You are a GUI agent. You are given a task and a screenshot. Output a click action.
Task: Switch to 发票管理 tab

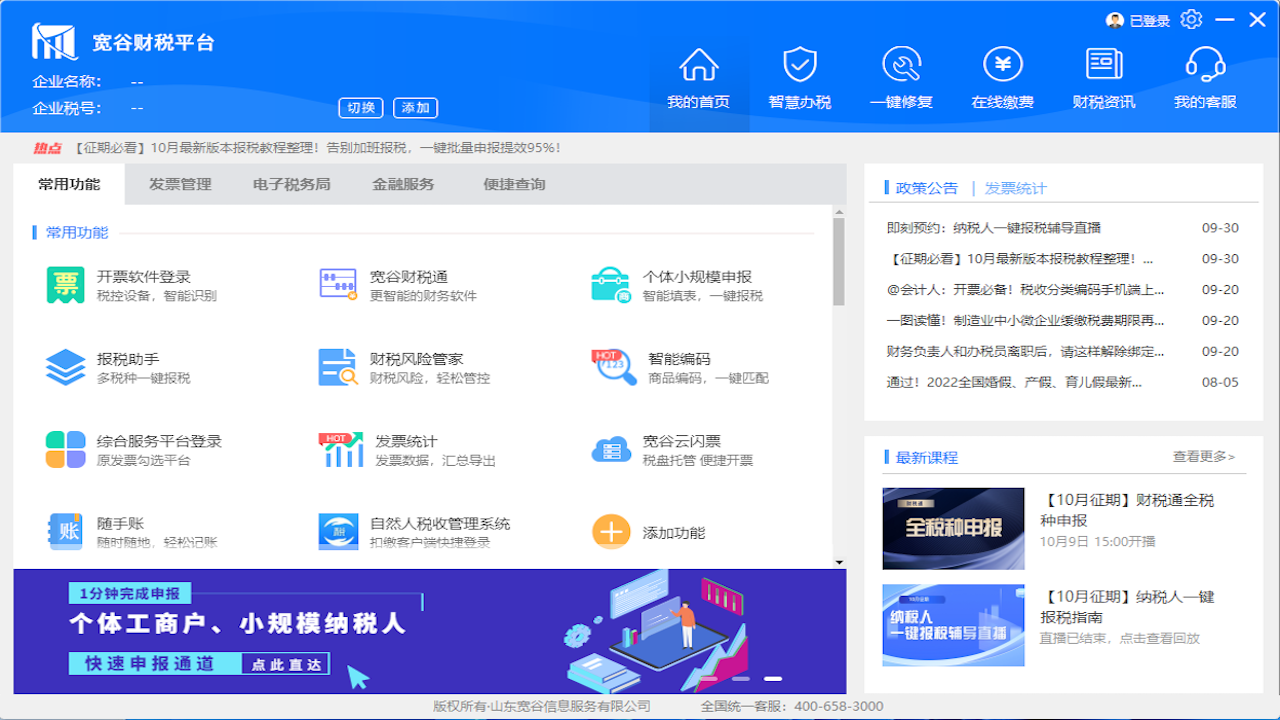pos(180,185)
